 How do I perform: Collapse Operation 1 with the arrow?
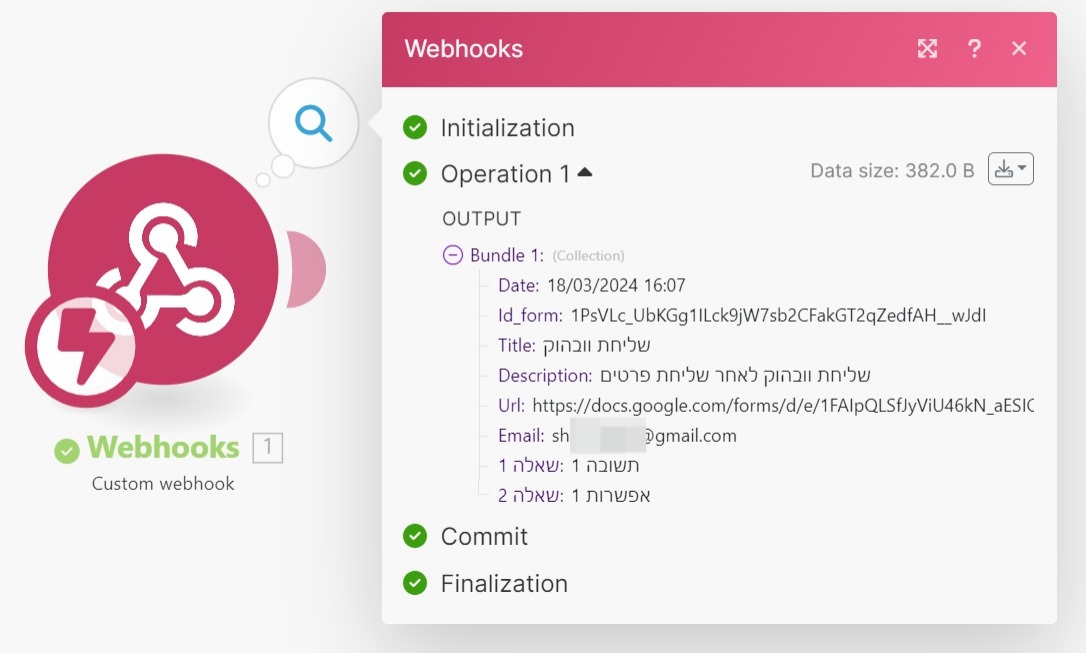585,172
